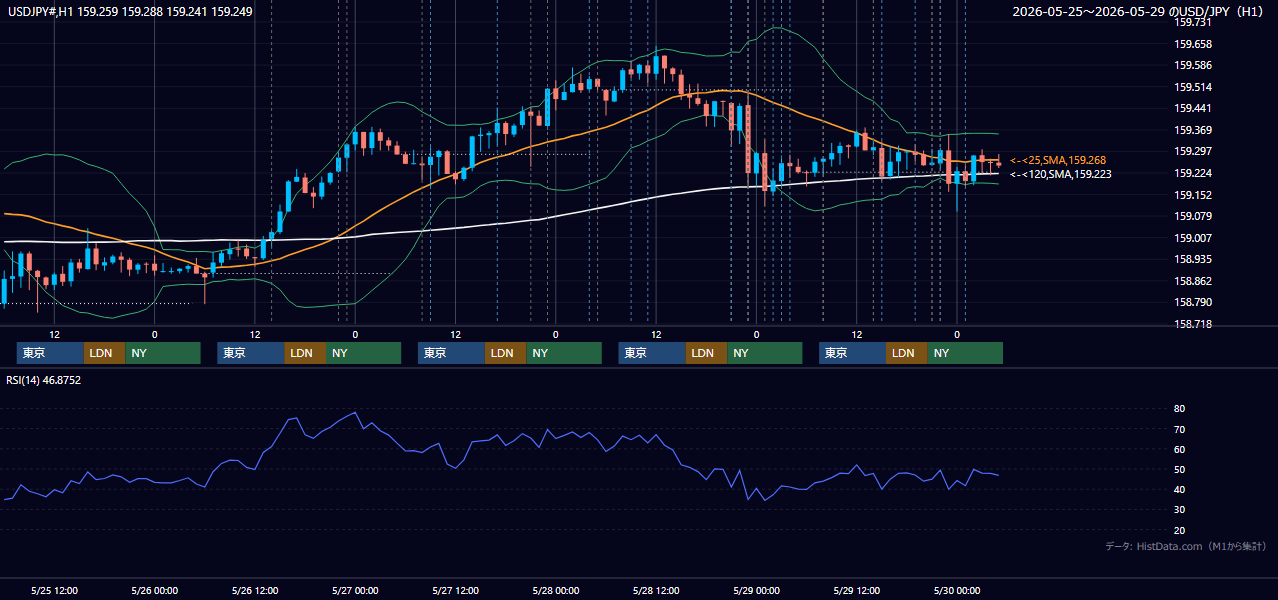
Task: Click the LDN session box for 5/25
Action: [104, 353]
